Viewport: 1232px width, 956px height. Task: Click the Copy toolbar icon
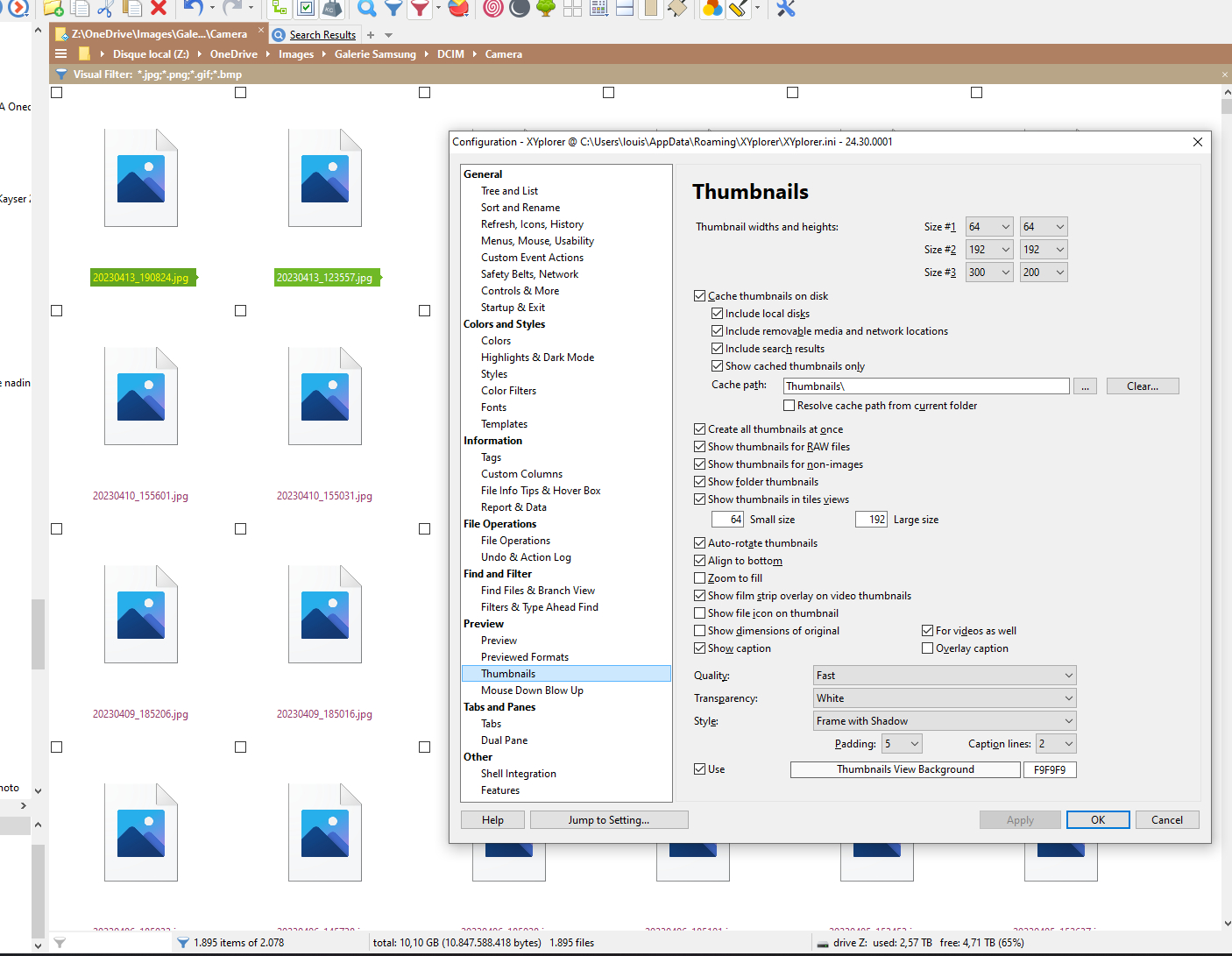click(x=80, y=8)
